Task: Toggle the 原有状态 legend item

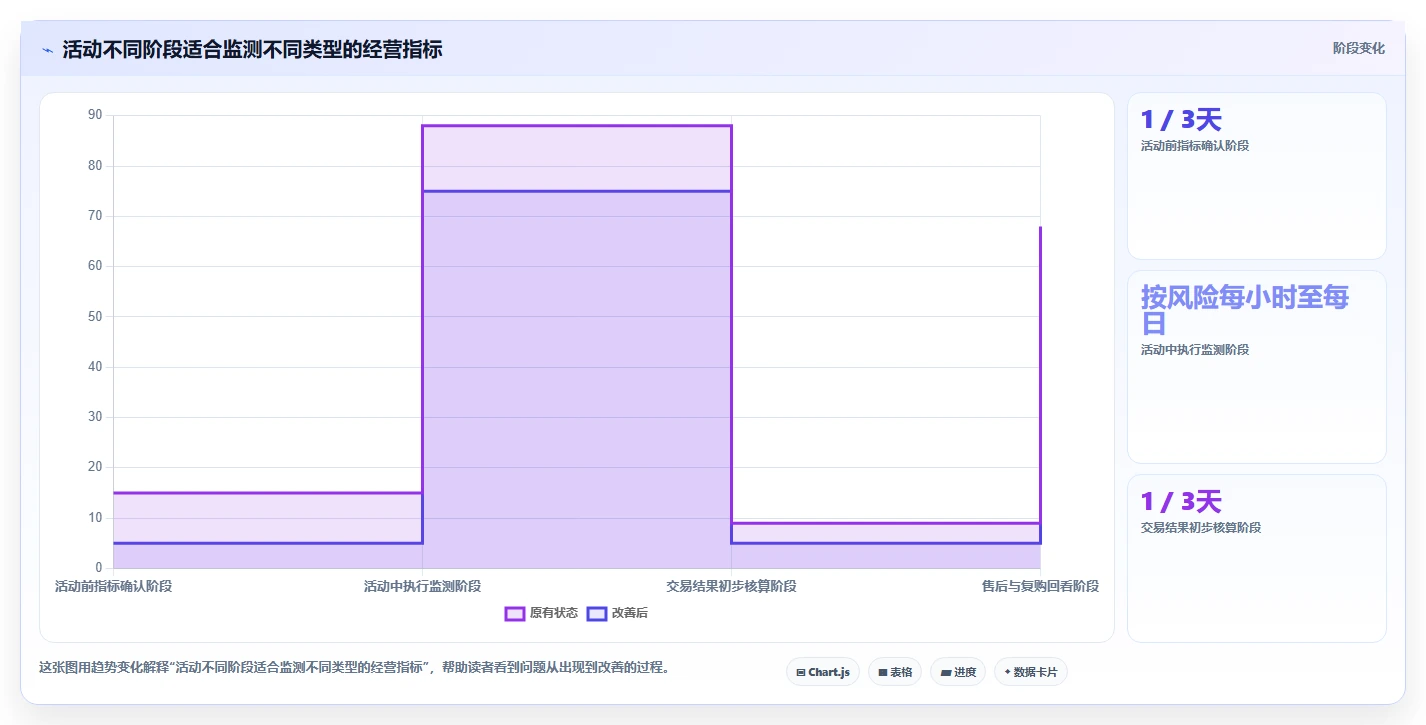Action: [x=541, y=613]
